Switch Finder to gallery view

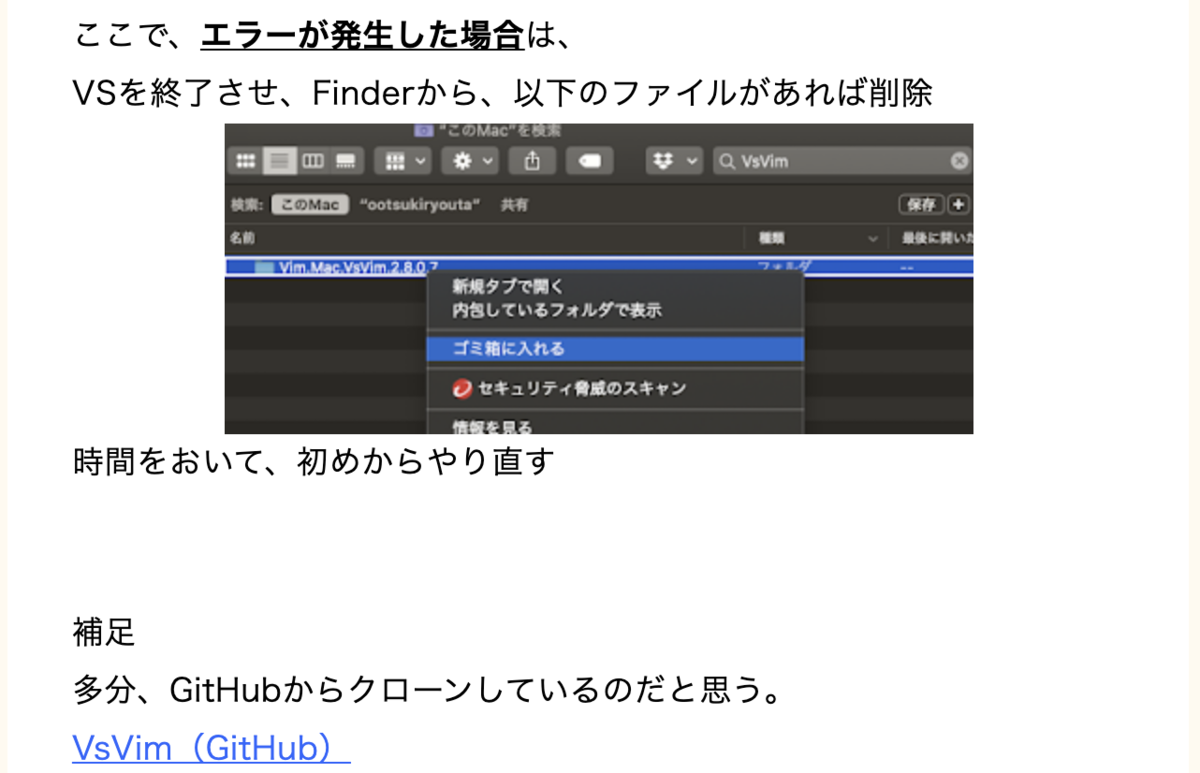tap(344, 160)
